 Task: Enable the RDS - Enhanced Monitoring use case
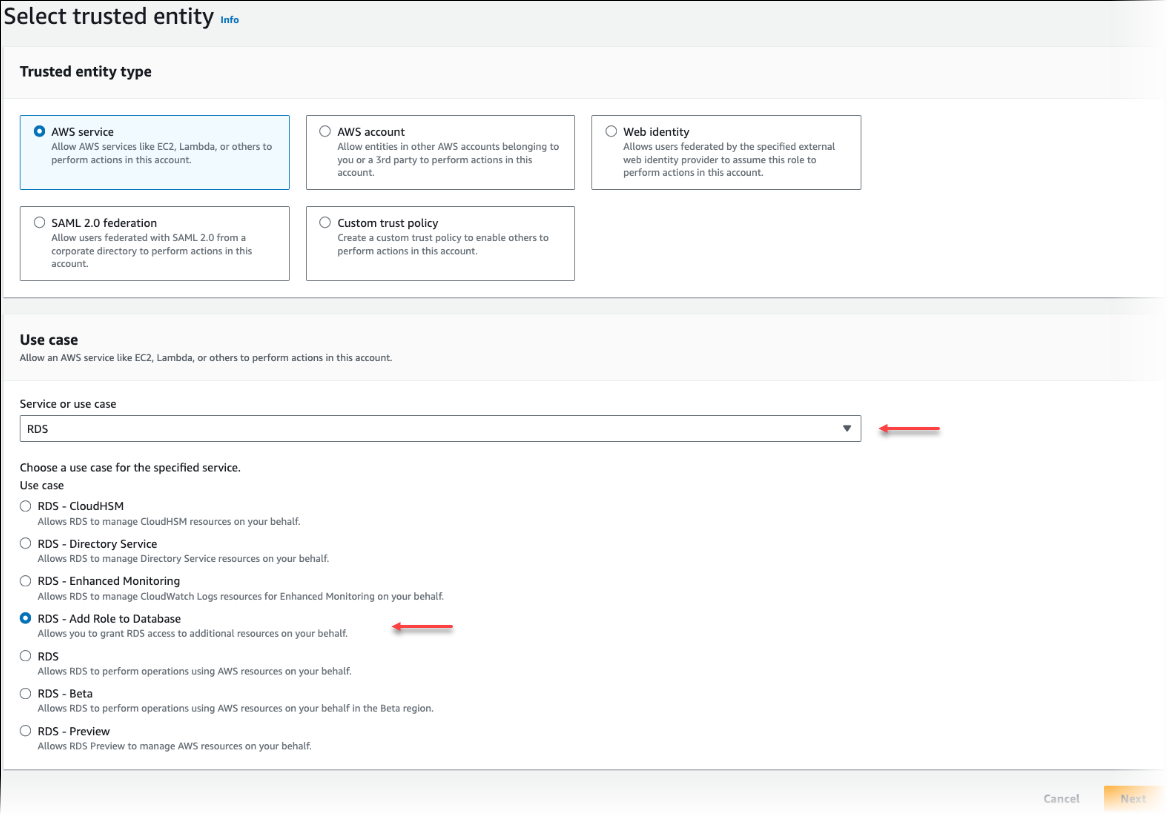(x=25, y=580)
